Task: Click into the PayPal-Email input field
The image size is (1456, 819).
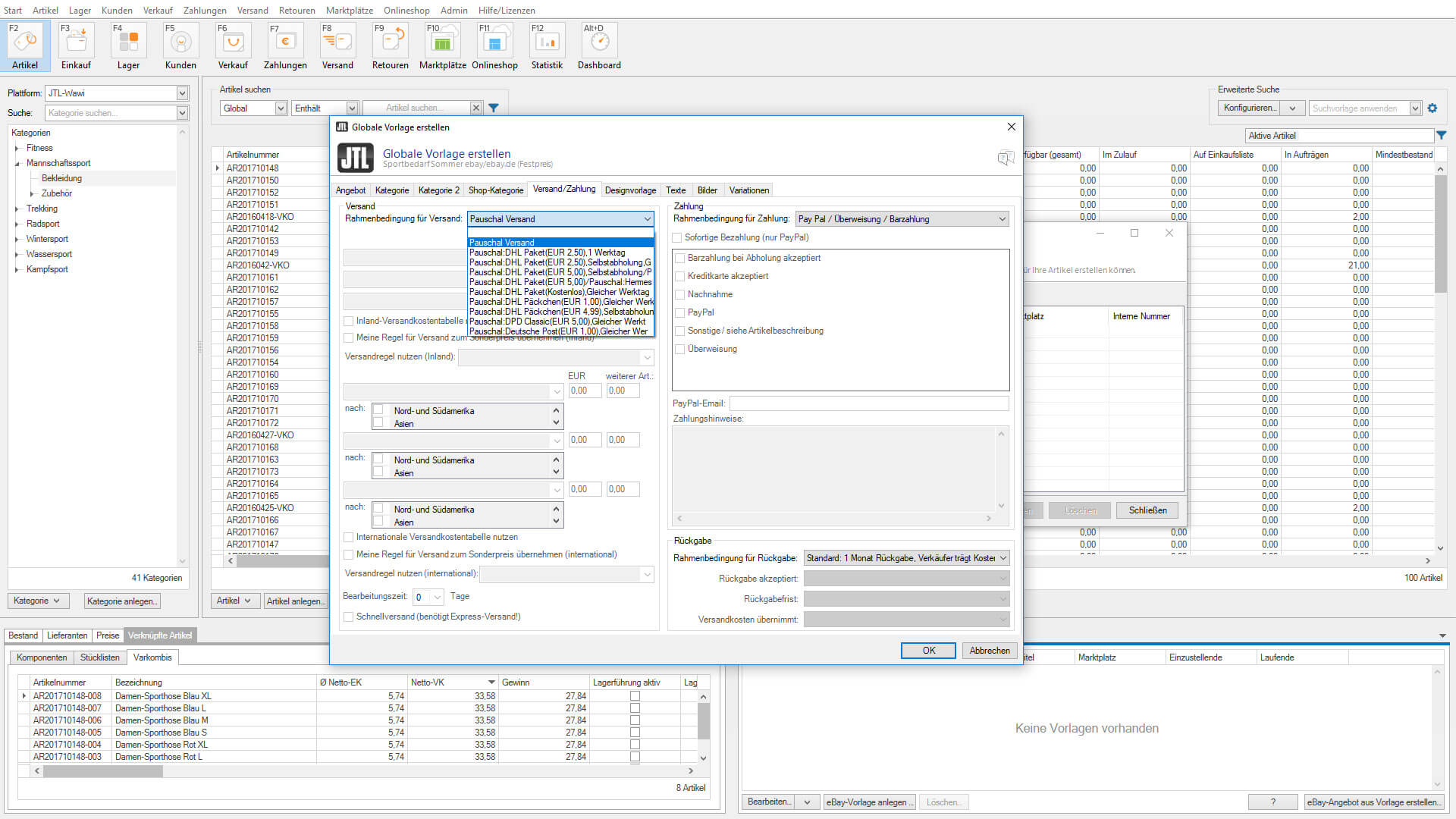Action: pyautogui.click(x=869, y=404)
